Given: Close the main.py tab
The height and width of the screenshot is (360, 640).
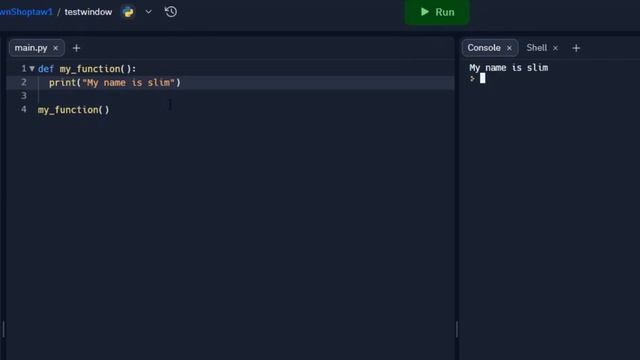Looking at the screenshot, I should tap(56, 48).
